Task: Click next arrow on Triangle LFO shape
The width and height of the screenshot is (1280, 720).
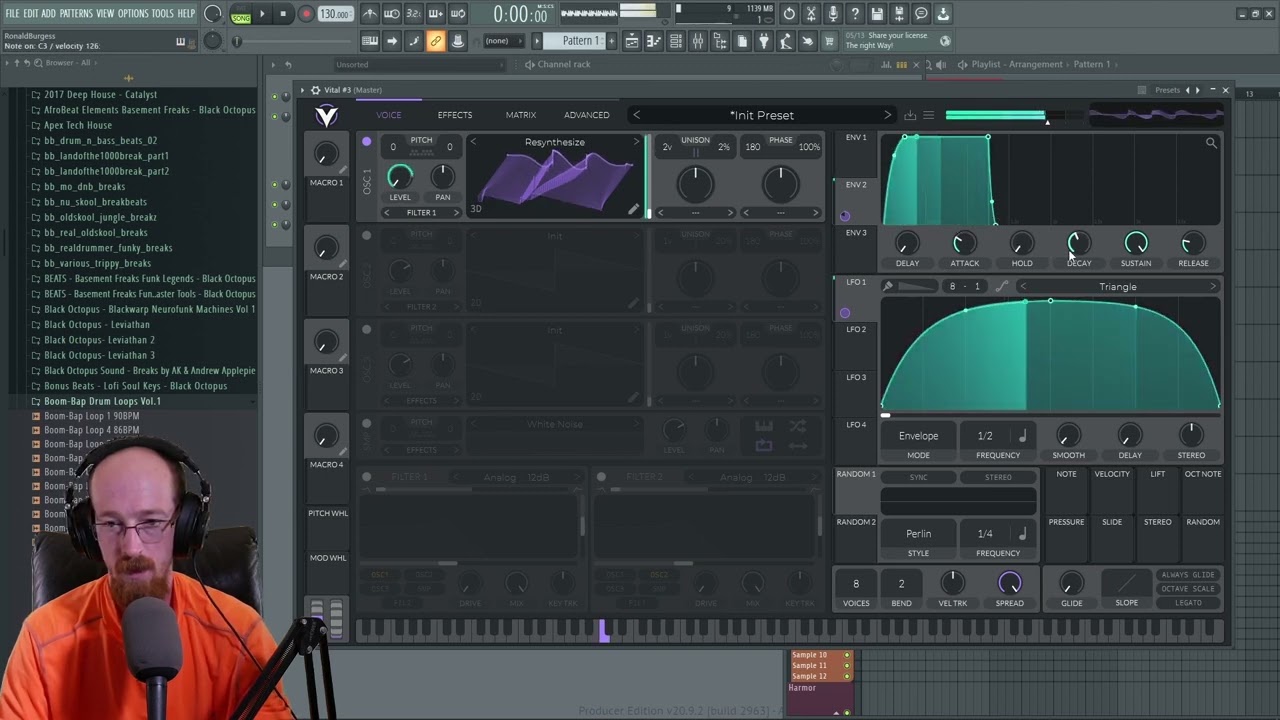Action: coord(1213,287)
